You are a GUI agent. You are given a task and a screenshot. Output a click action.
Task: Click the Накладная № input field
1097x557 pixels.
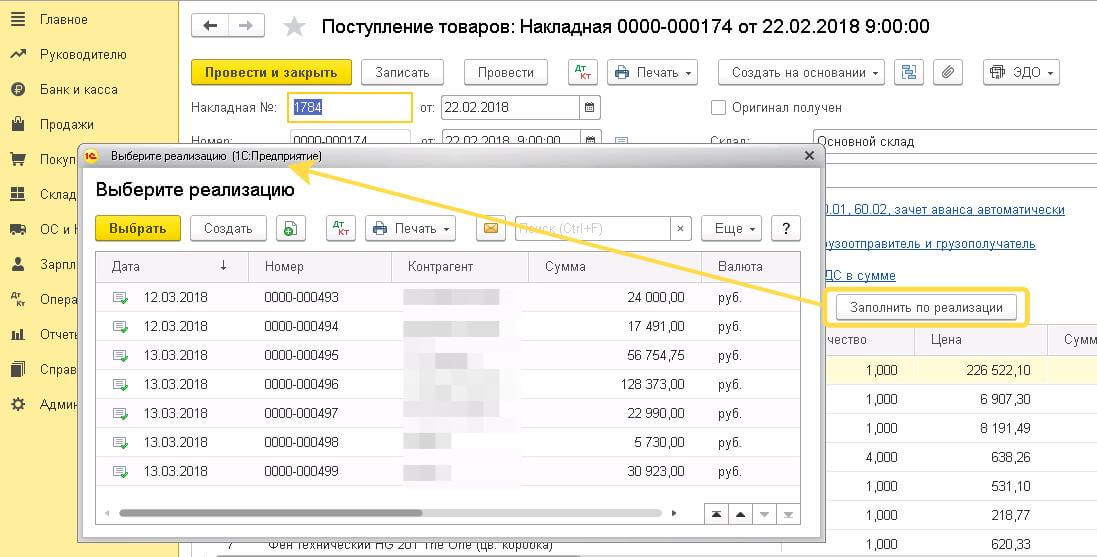(350, 107)
